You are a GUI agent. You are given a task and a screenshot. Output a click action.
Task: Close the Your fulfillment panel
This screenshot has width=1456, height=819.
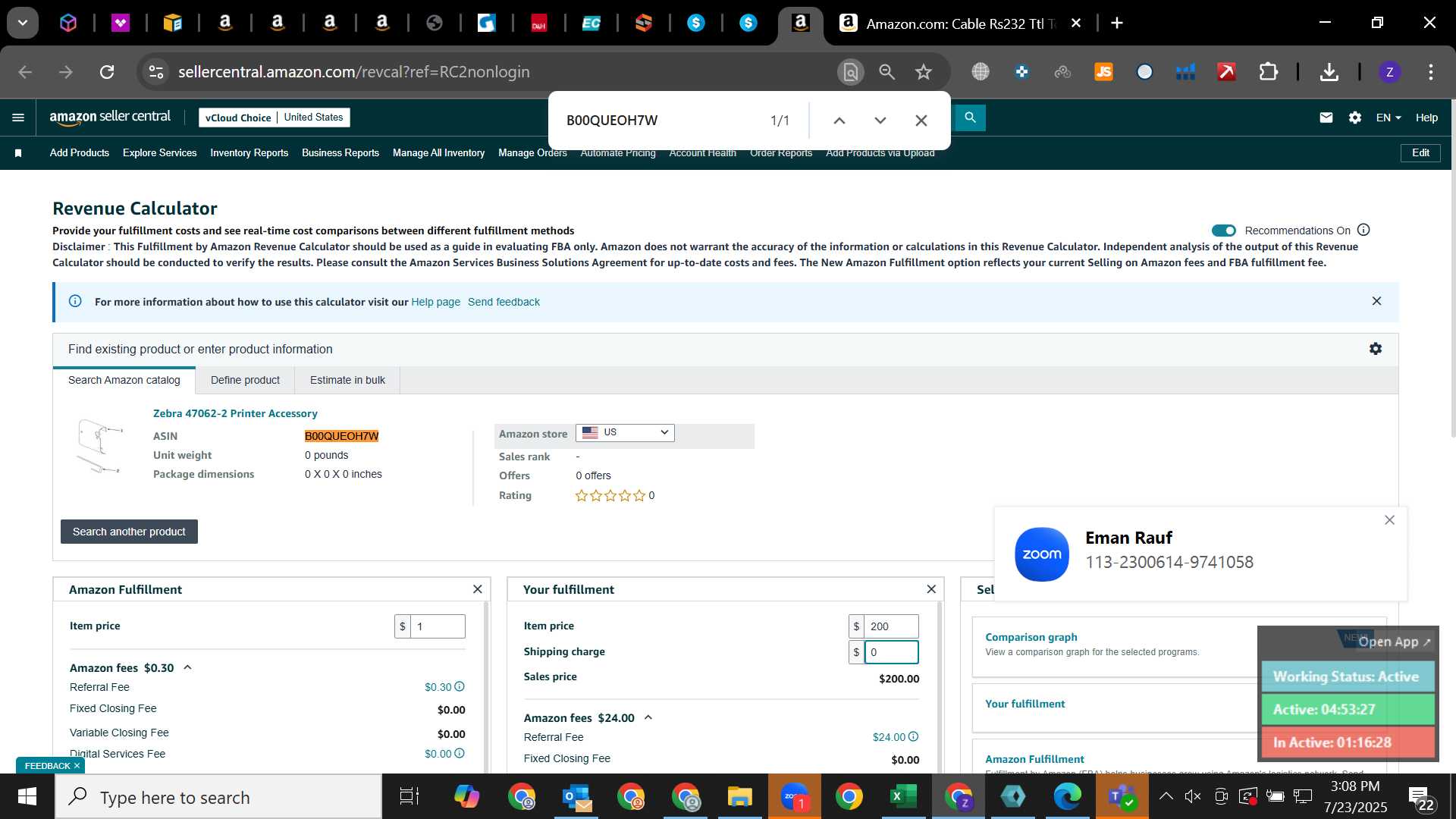tap(931, 589)
